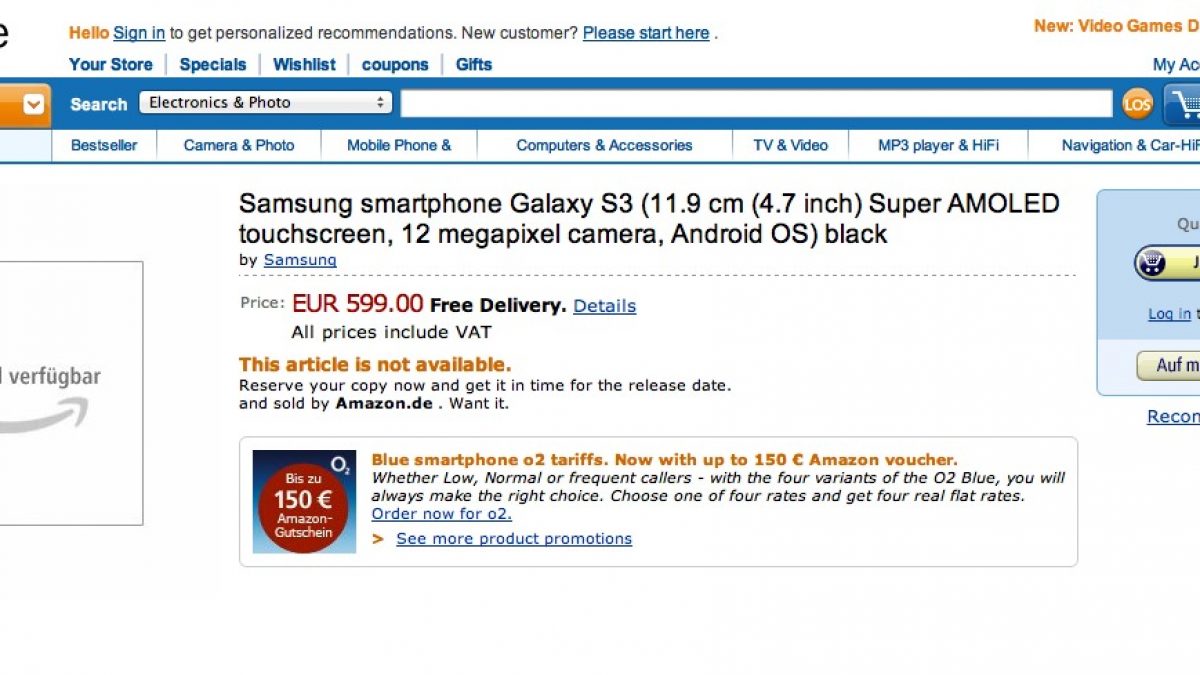Viewport: 1200px width, 675px height.
Task: Go to Computers & Accessories section
Action: click(x=604, y=145)
